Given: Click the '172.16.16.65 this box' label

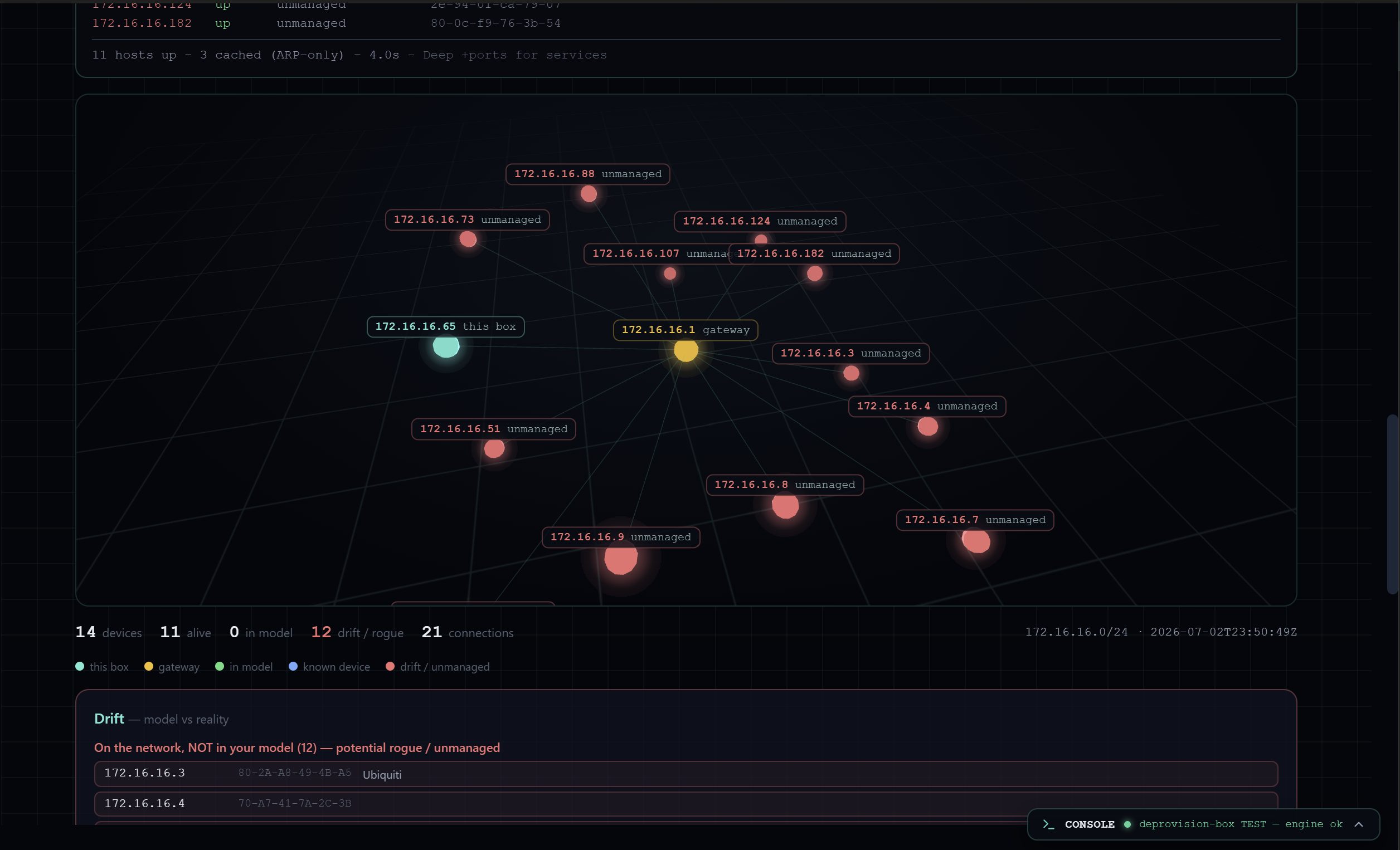Looking at the screenshot, I should pos(445,326).
